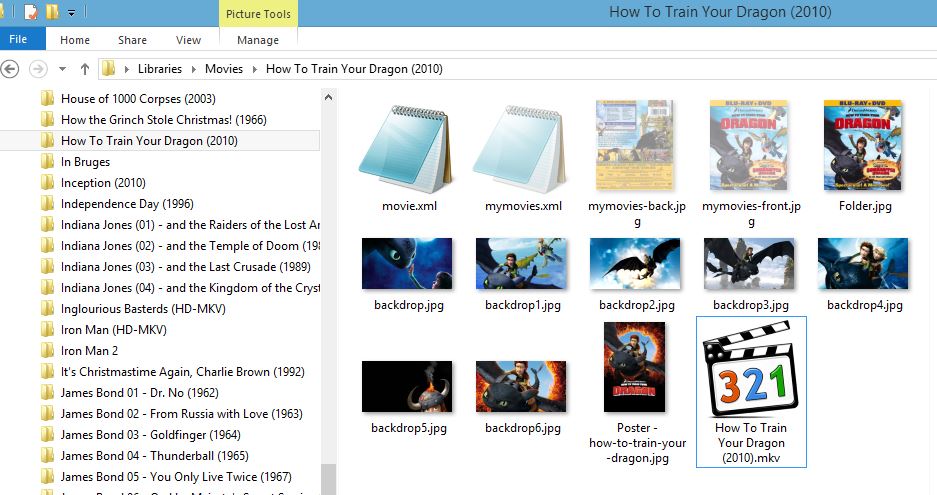937x495 pixels.
Task: Open the Manage ribbon tab
Action: [x=258, y=40]
